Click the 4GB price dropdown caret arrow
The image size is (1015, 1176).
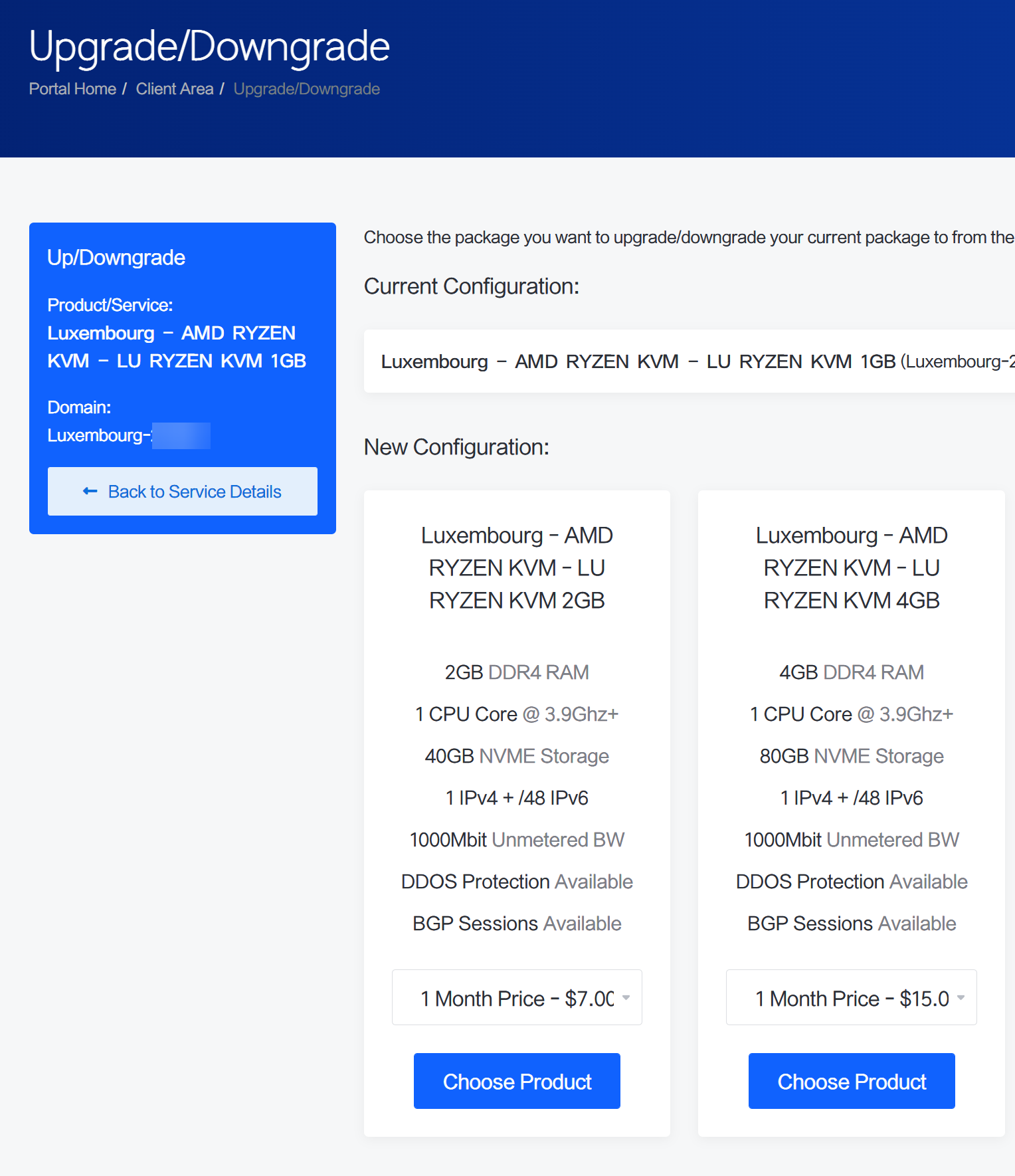961,997
